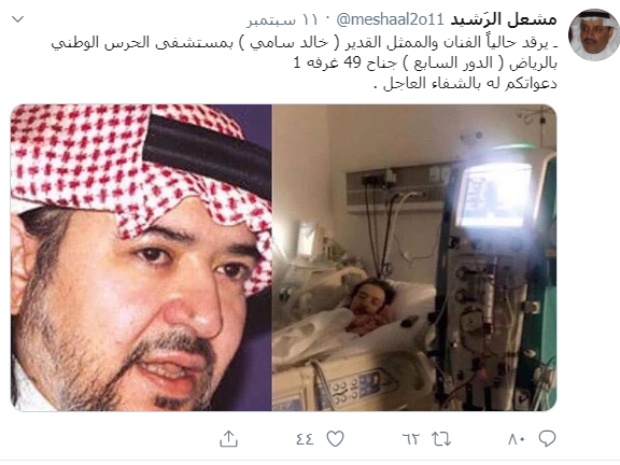Image resolution: width=620 pixels, height=465 pixels.
Task: Click the ٨٠ replies count
Action: click(517, 439)
